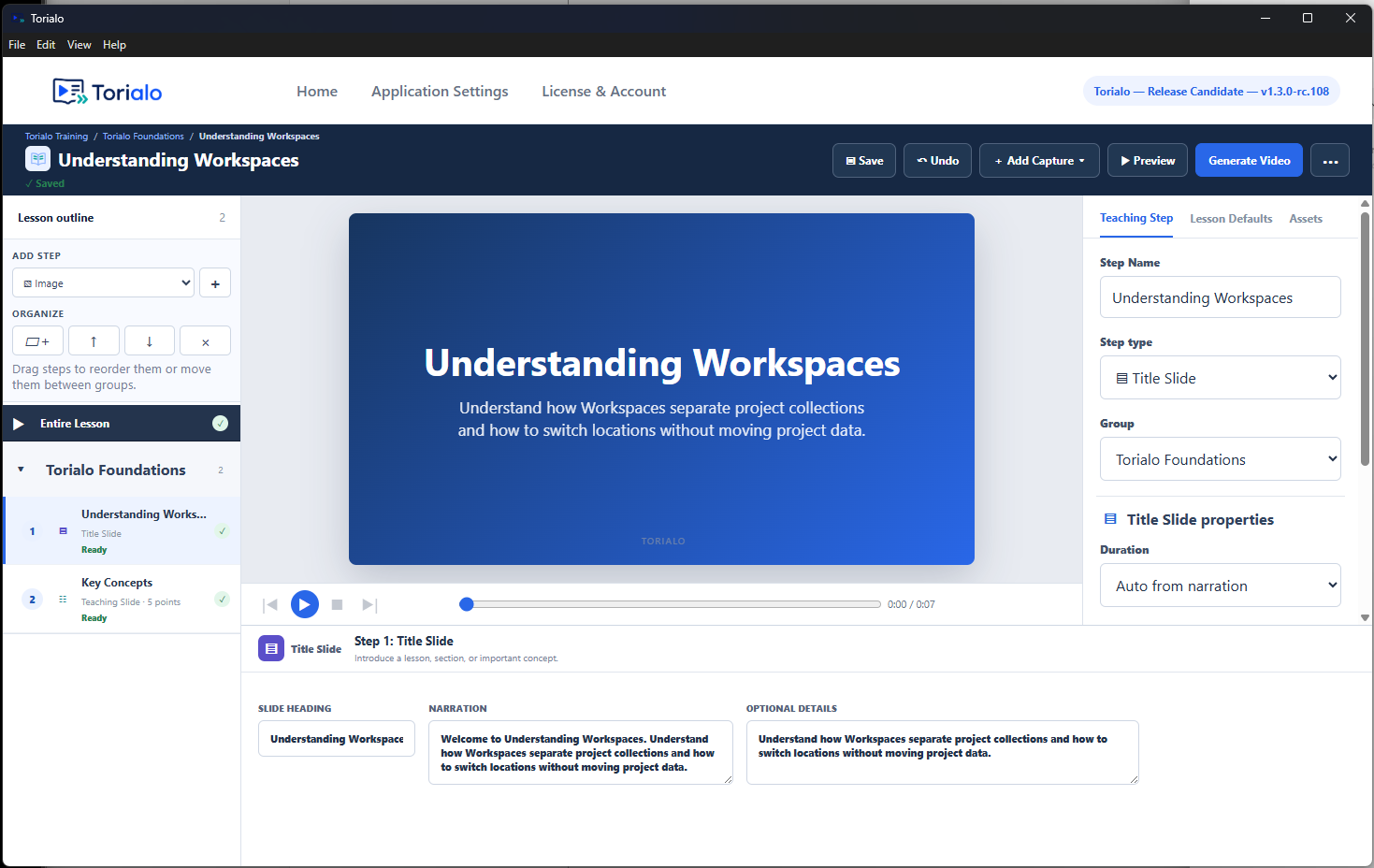Click the title slide icon for step 1
This screenshot has width=1374, height=868.
coord(63,531)
